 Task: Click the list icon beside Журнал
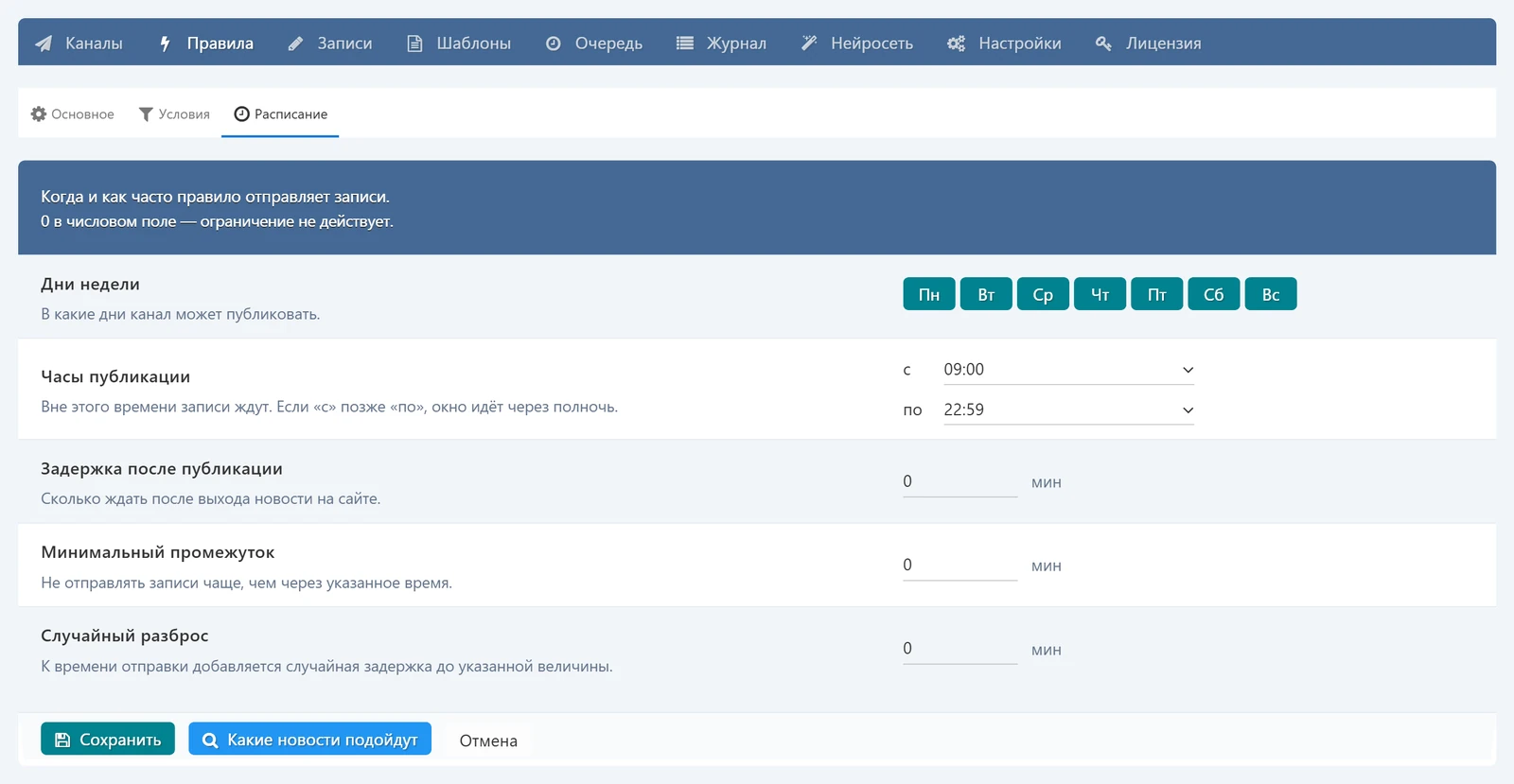(685, 44)
